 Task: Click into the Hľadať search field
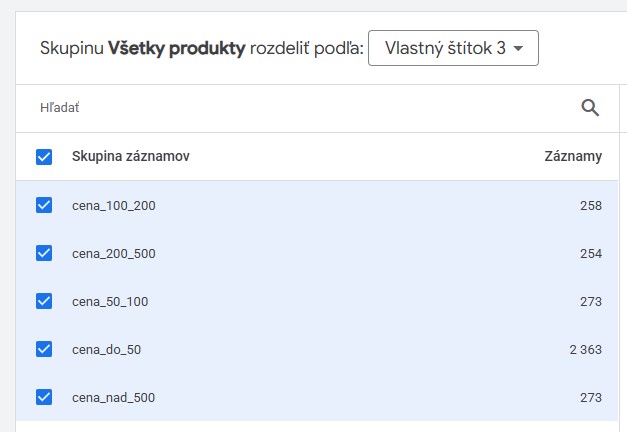coord(300,108)
